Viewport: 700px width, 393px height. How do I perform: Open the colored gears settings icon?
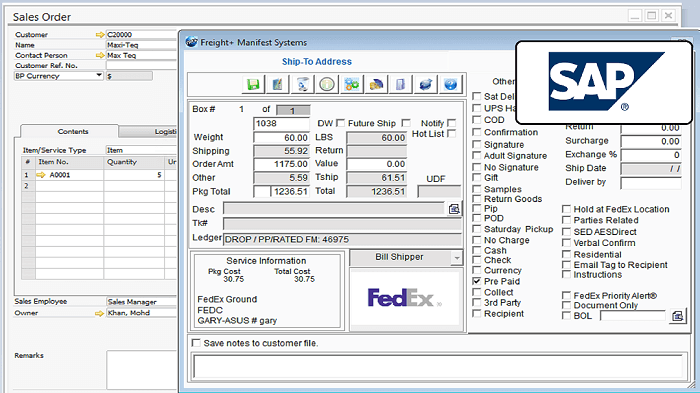[351, 84]
